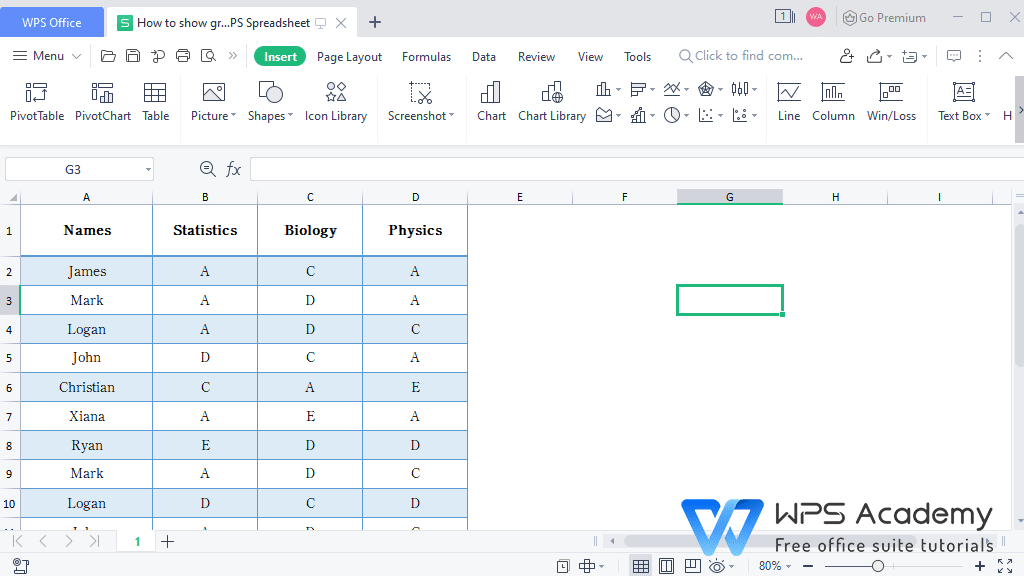Insert a pie chart
This screenshot has height=576, width=1024.
(x=672, y=115)
